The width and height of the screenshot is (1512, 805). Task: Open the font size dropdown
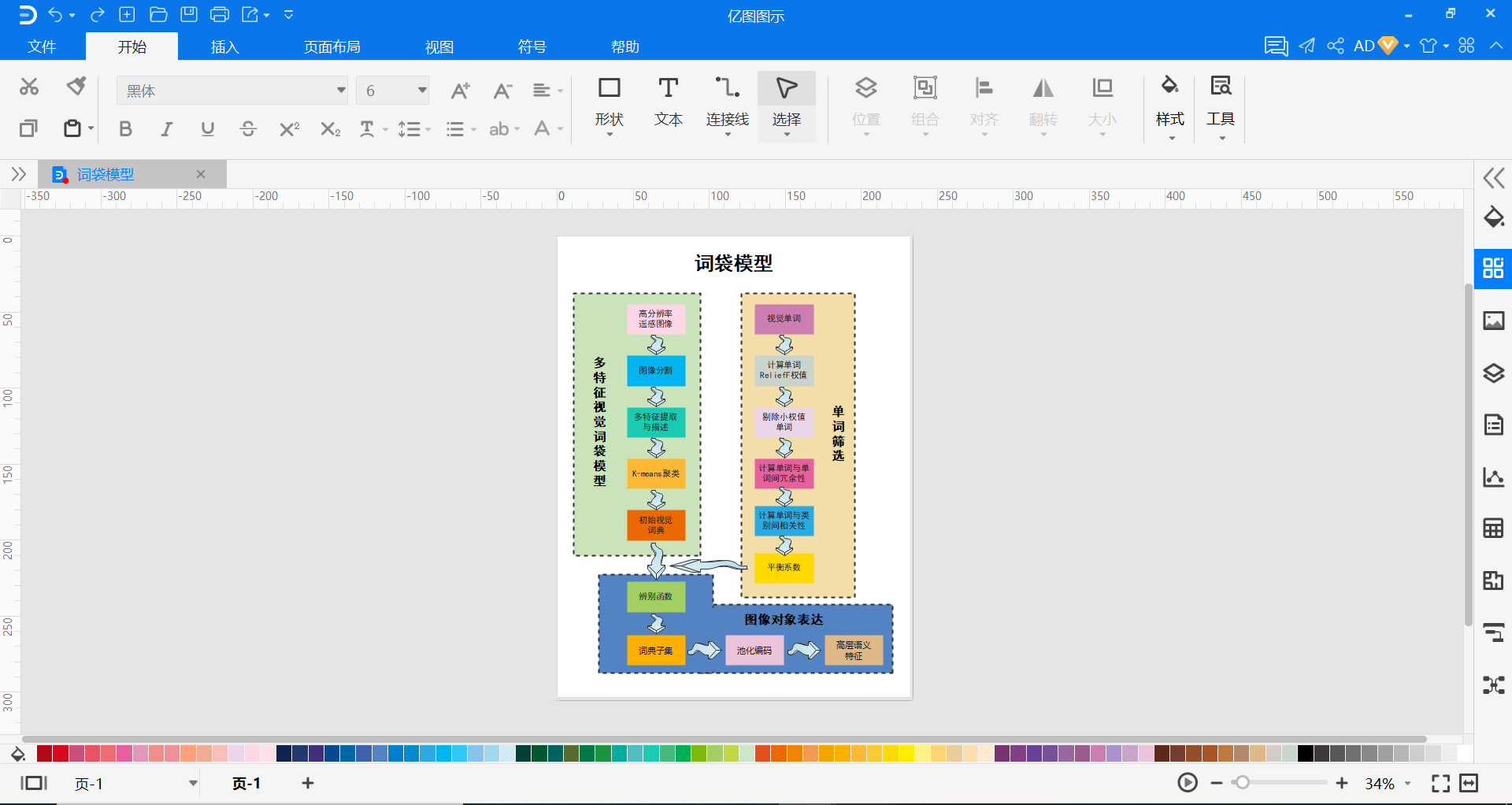pyautogui.click(x=393, y=91)
